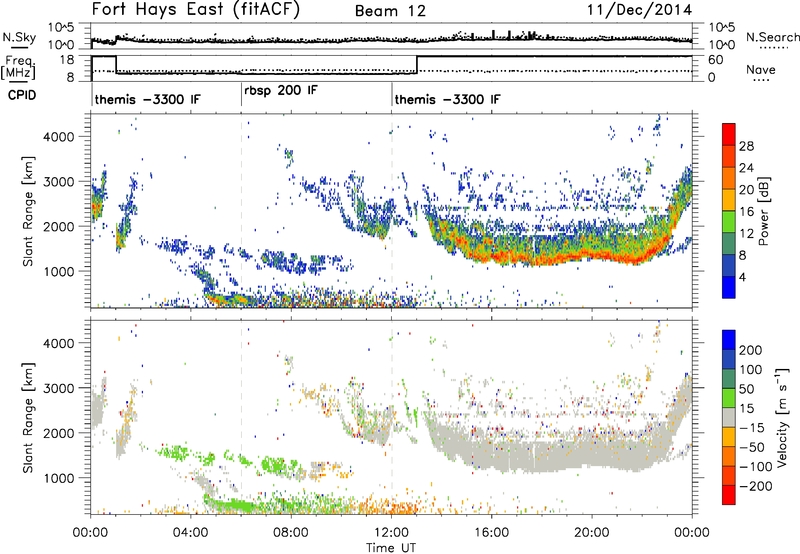This screenshot has height=554, width=800.
Task: Click the date '11/Dec/2014'
Action: point(640,9)
